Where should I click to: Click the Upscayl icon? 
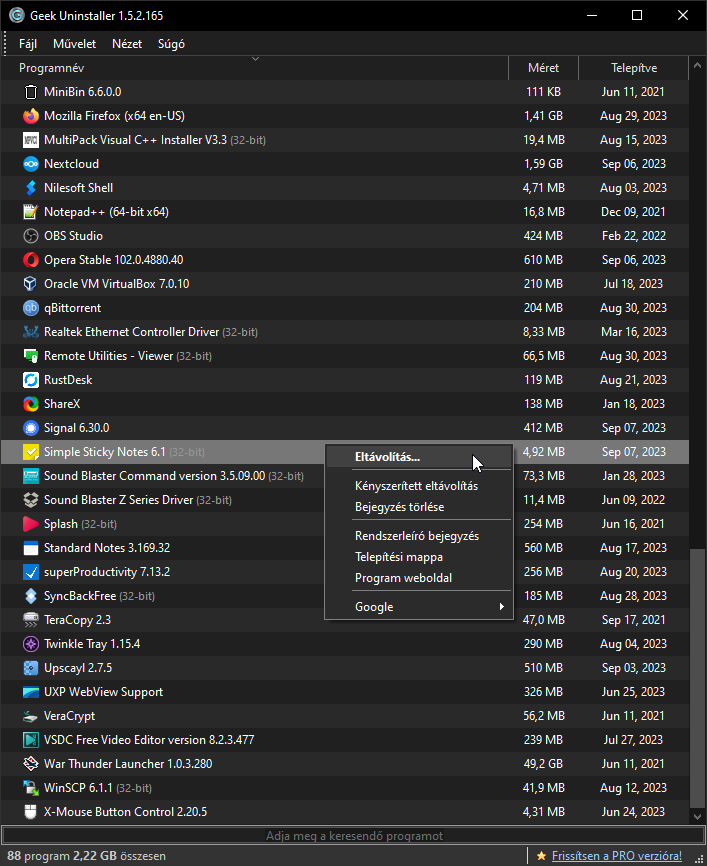(31, 668)
